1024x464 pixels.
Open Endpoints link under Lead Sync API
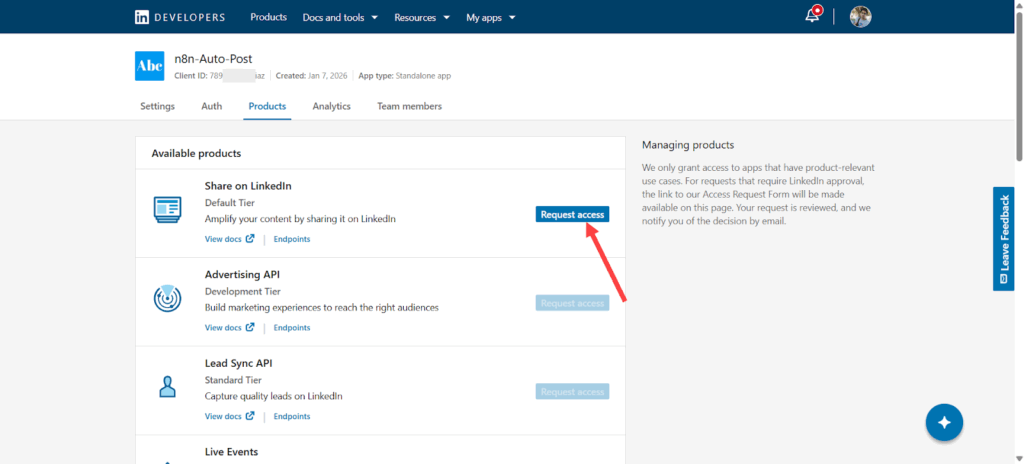[292, 416]
